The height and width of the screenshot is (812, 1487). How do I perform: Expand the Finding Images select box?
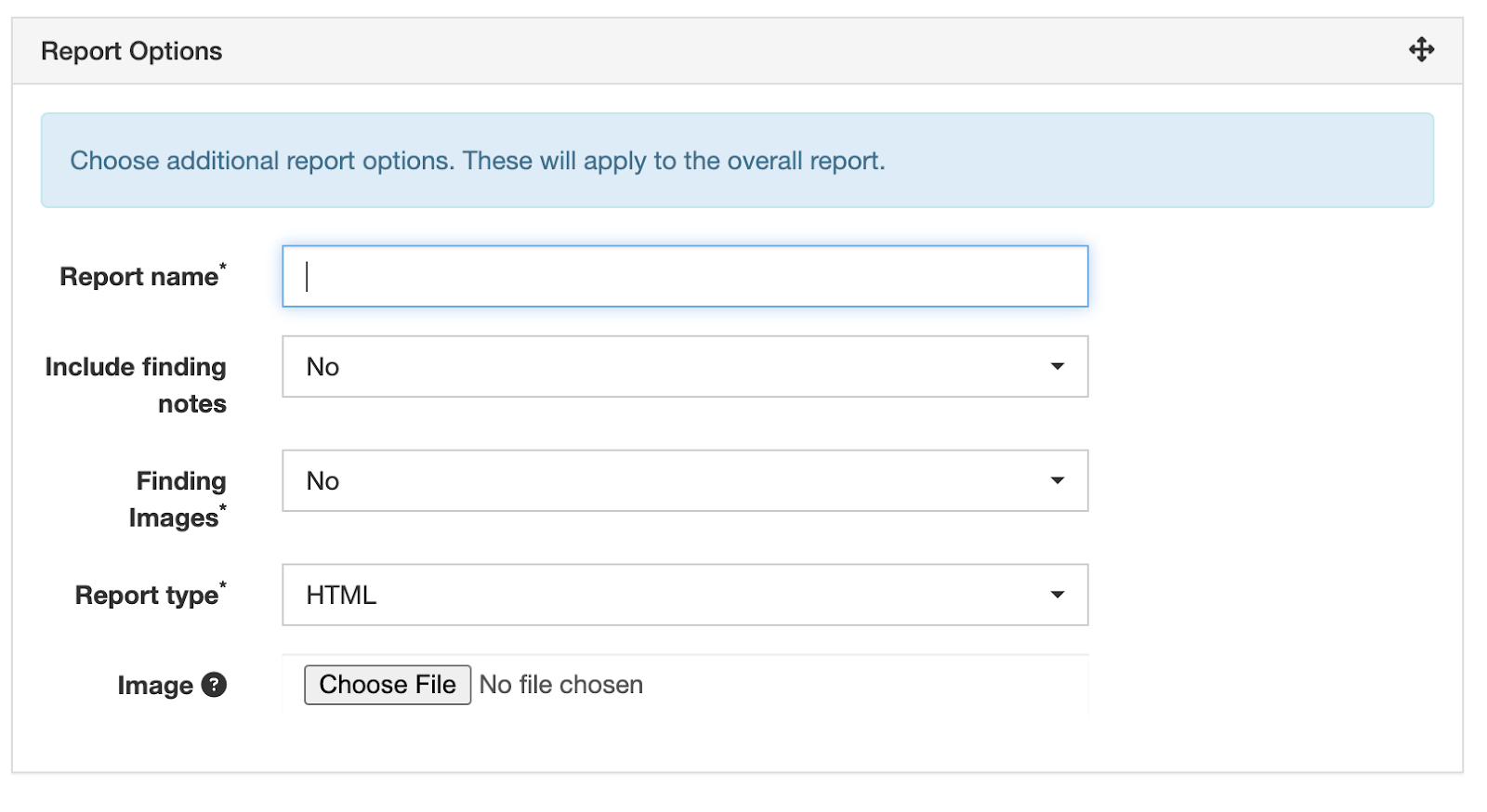click(684, 481)
